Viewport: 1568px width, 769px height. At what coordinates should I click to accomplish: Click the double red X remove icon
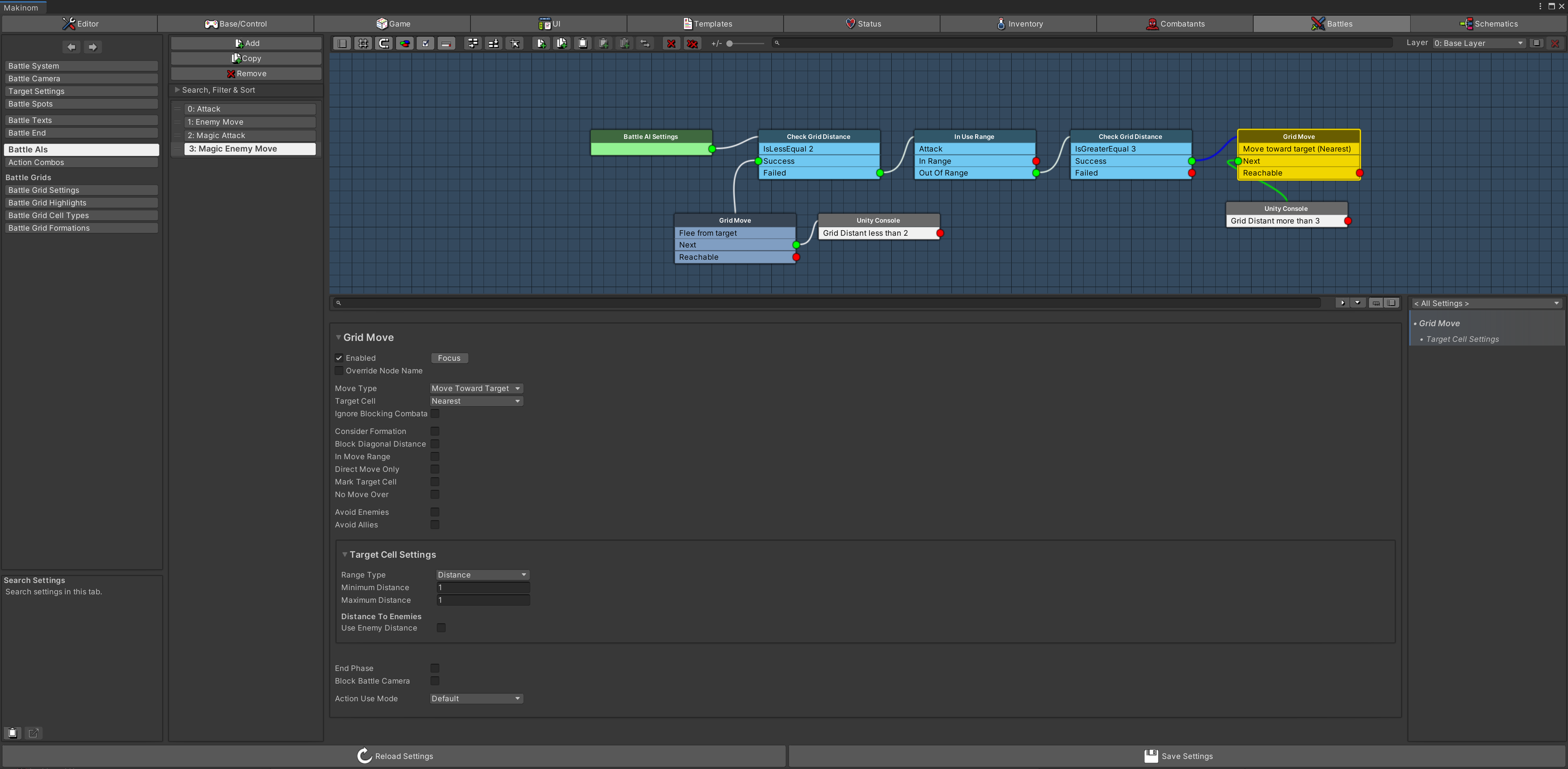point(692,43)
